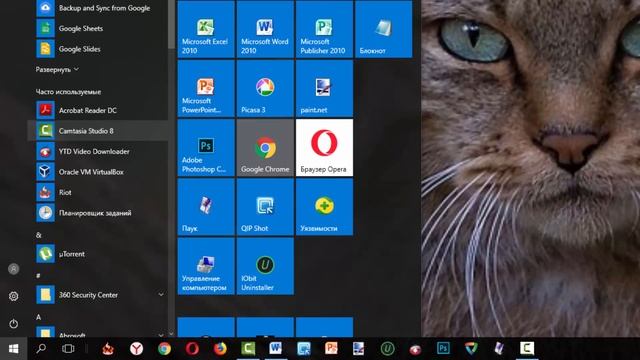Launch the IObit Uninstaller tile

pos(265,266)
